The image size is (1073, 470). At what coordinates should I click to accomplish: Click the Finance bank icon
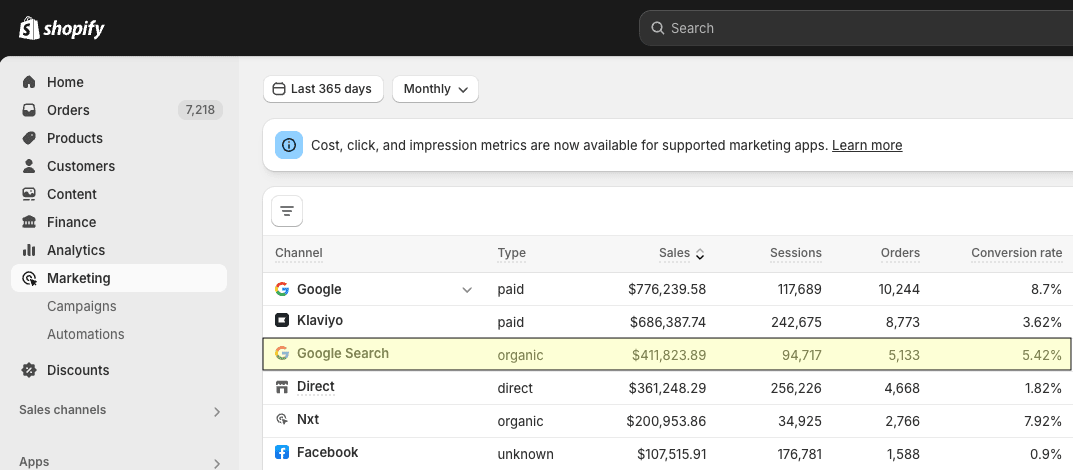click(29, 222)
